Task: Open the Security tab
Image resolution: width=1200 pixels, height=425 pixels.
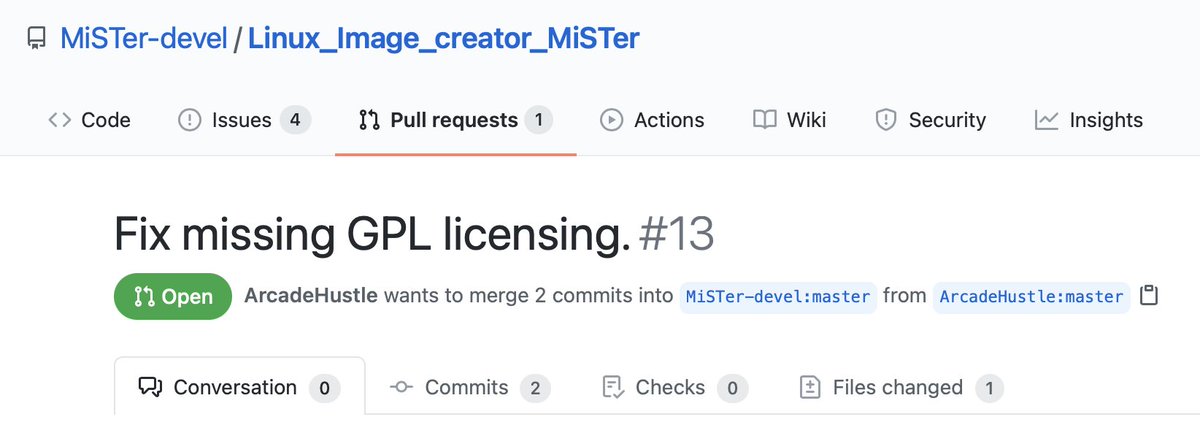Action: pyautogui.click(x=930, y=120)
